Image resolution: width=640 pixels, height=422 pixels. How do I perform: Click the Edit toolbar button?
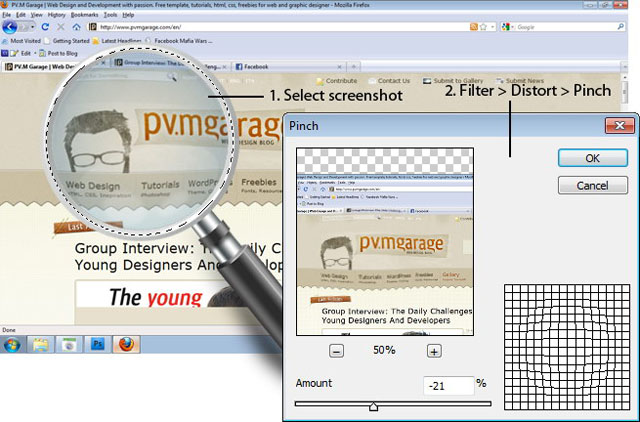(21, 53)
